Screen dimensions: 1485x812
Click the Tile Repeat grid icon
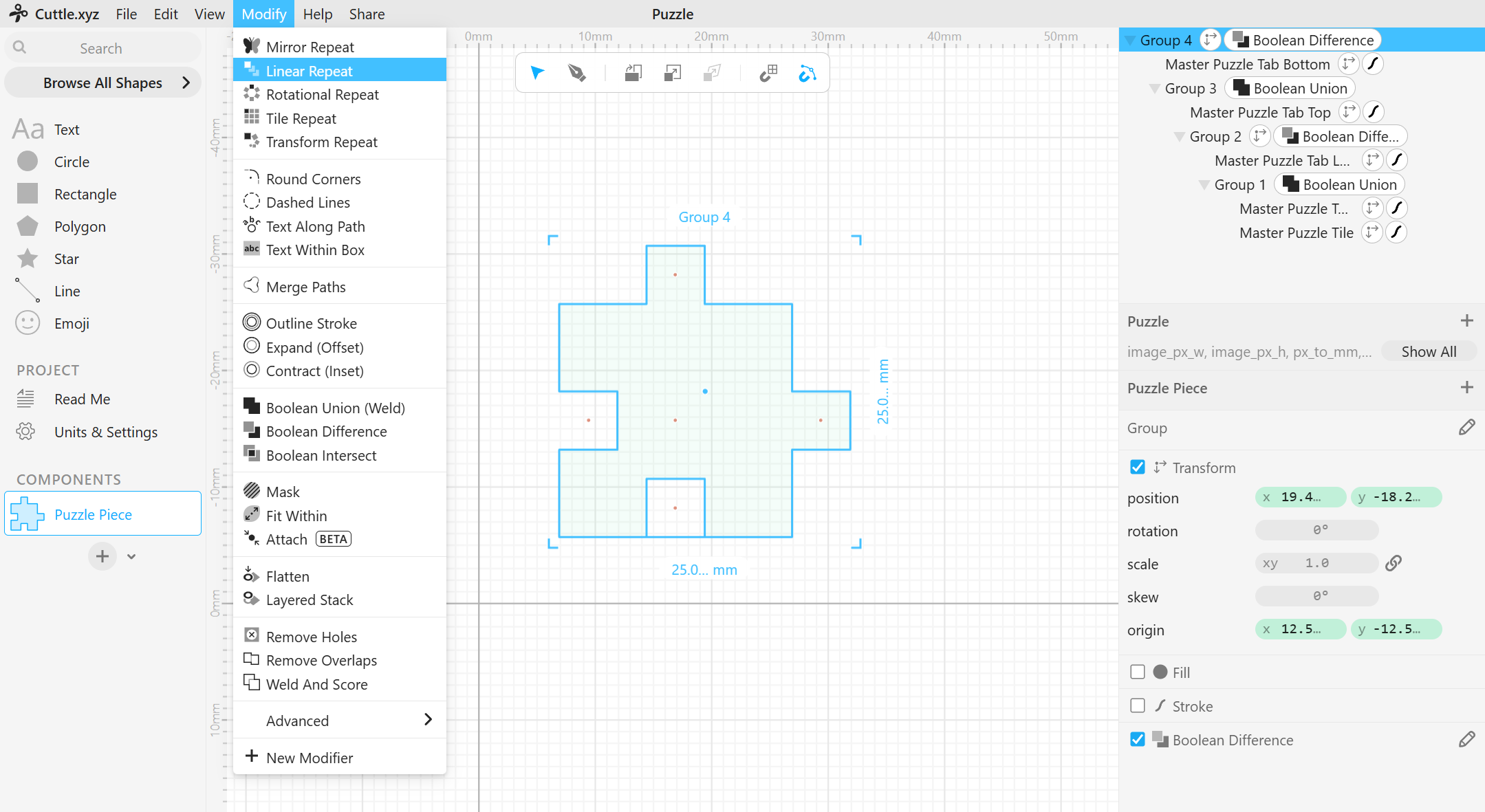pos(252,118)
